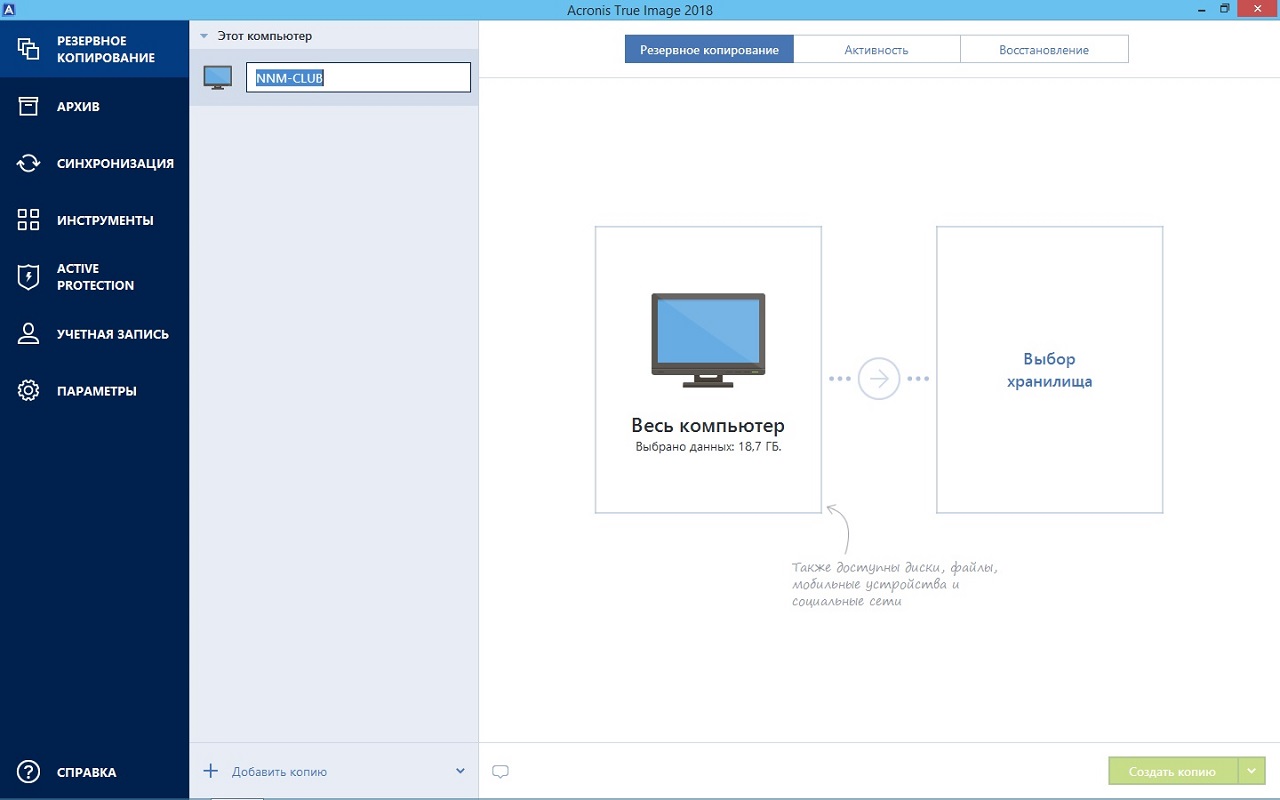Open Active Protection shield icon

pyautogui.click(x=28, y=277)
